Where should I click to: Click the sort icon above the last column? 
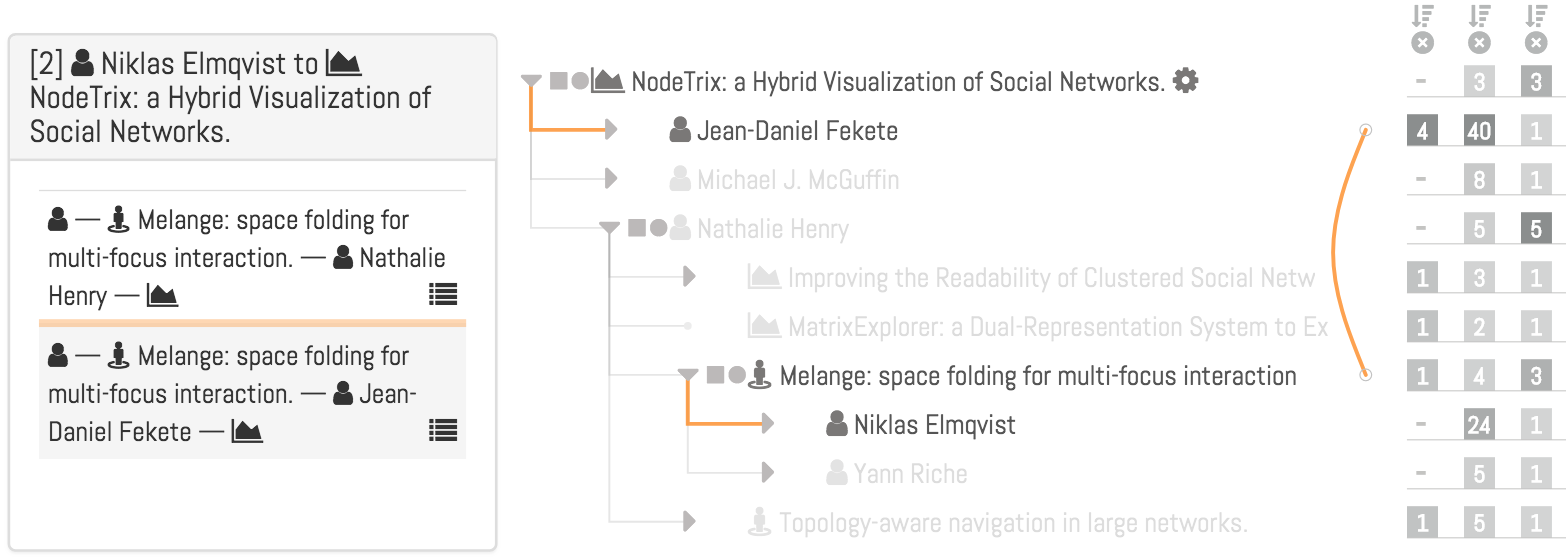[1536, 16]
